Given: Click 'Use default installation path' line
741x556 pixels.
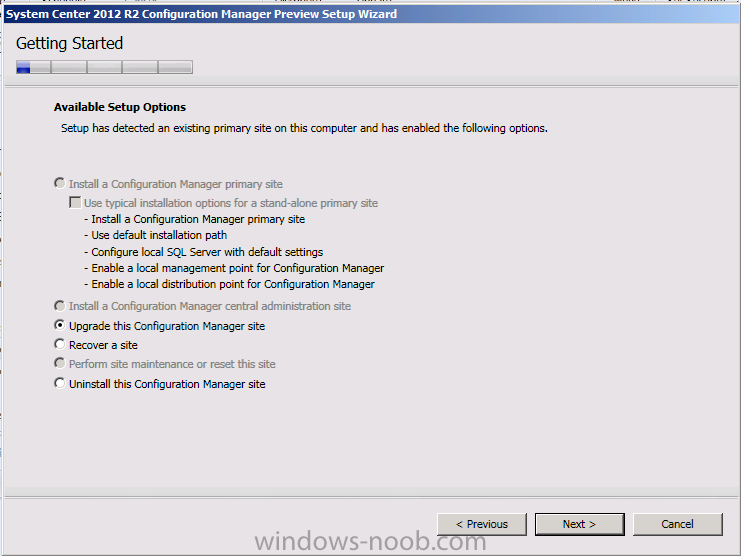Looking at the screenshot, I should point(155,235).
